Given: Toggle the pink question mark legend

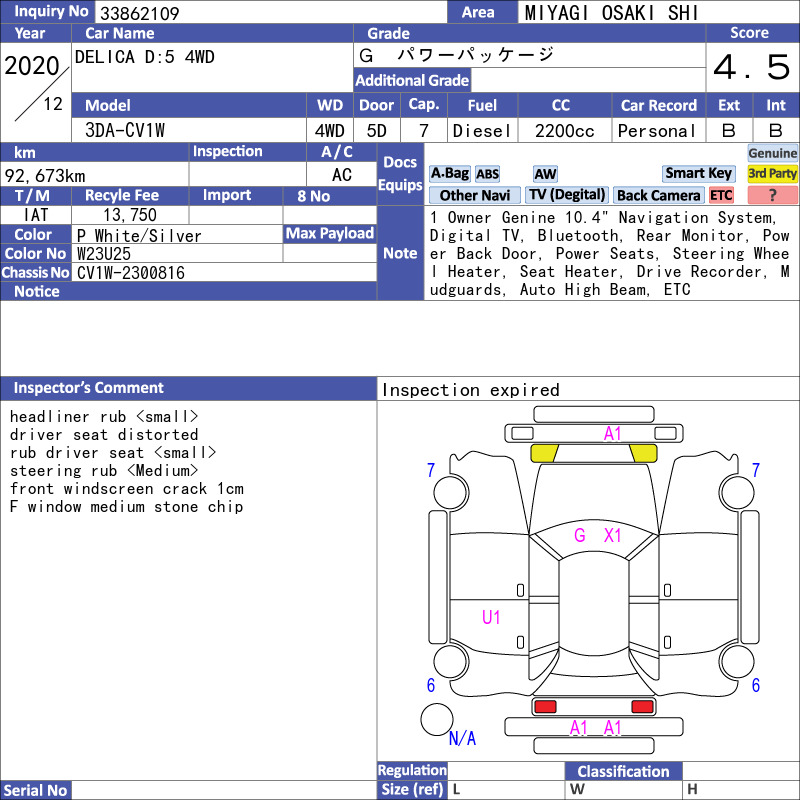Looking at the screenshot, I should pos(772,195).
